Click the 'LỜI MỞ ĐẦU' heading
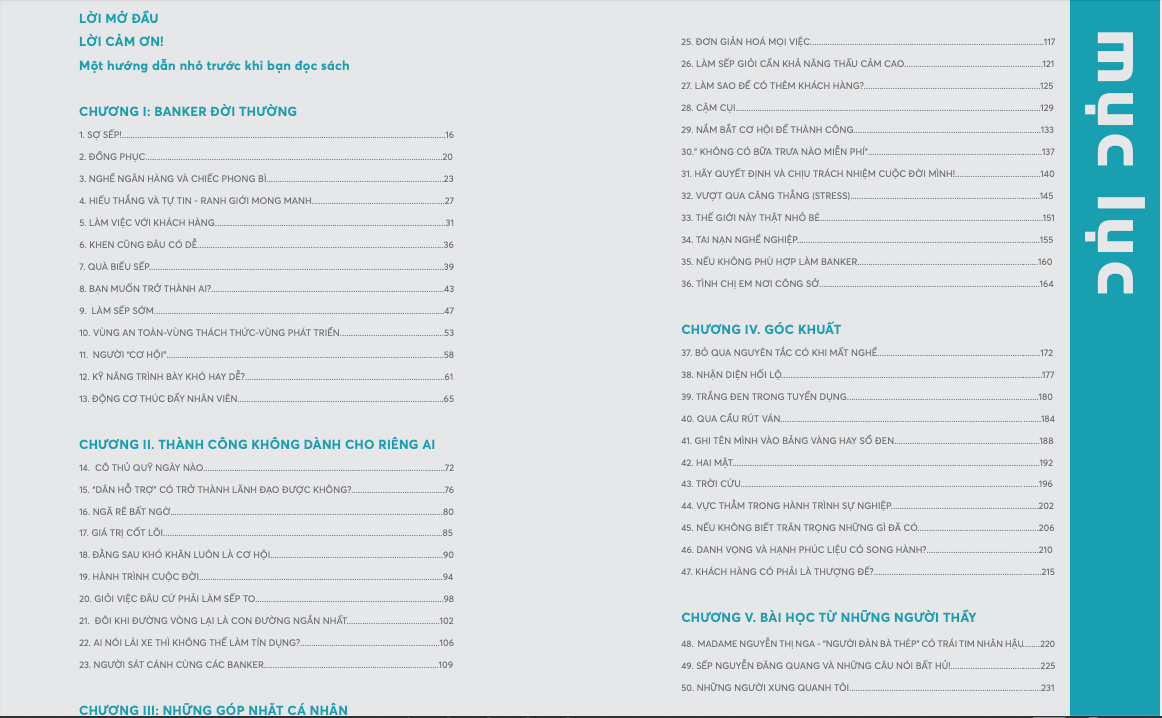 click(x=118, y=18)
